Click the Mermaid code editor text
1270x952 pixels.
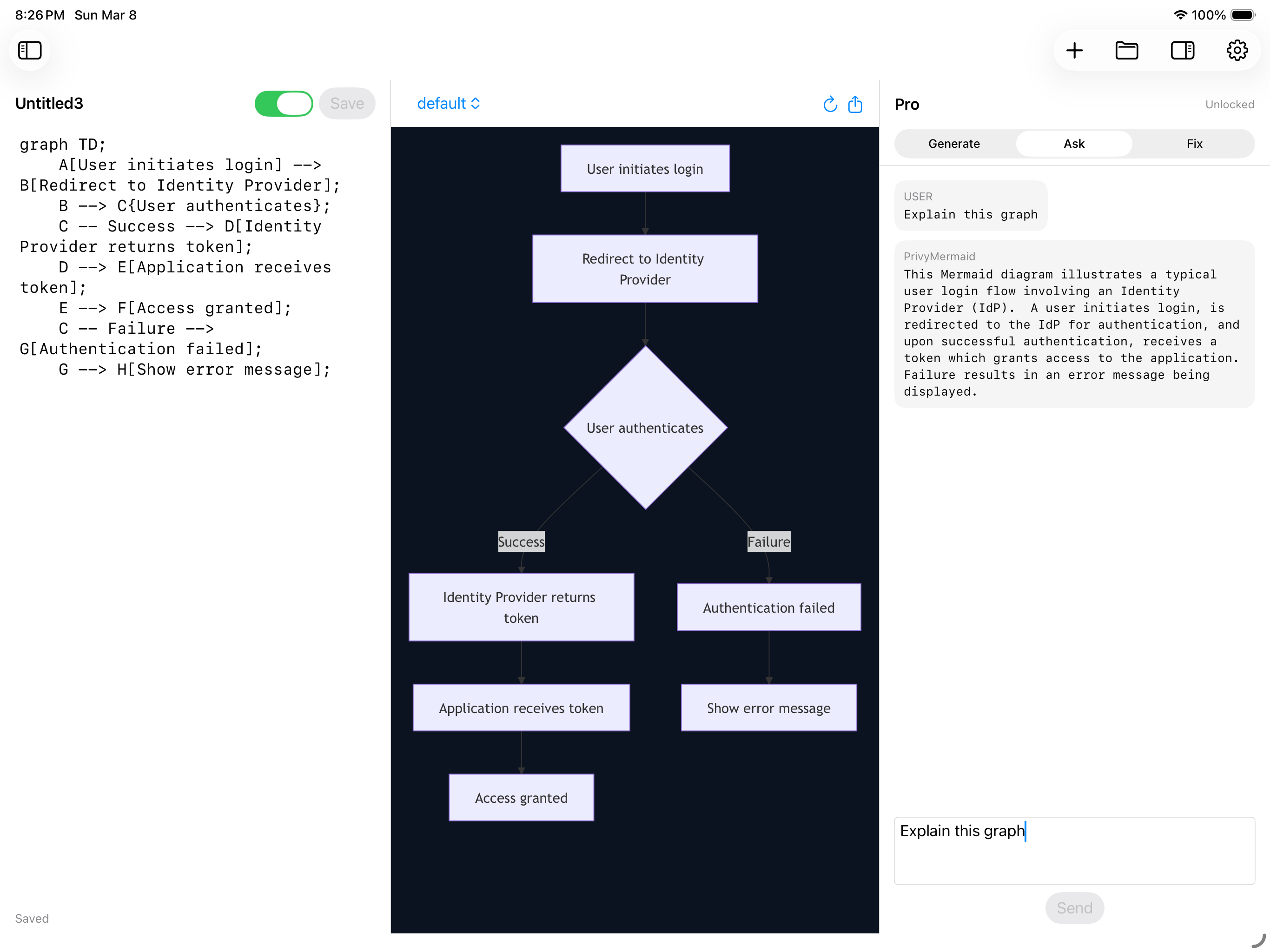(180, 257)
